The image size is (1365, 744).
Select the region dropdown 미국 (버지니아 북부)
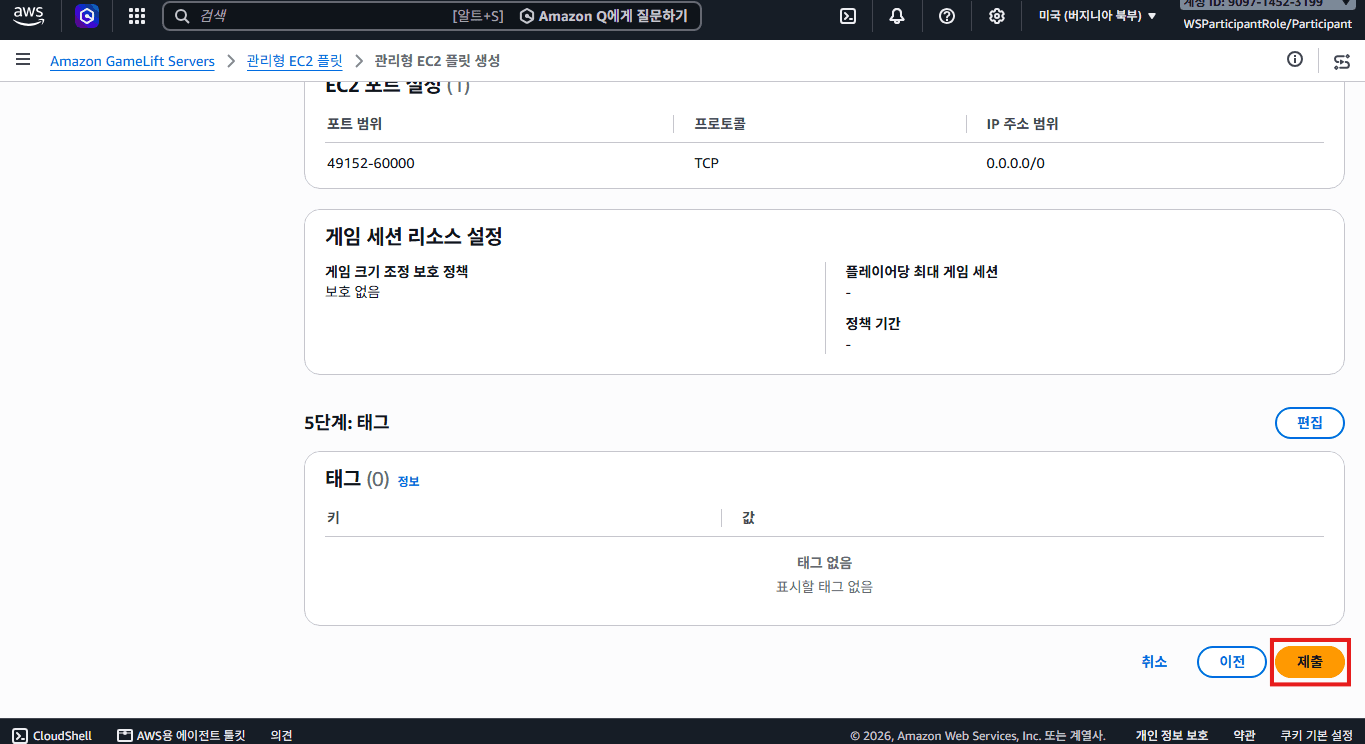pos(1097,16)
